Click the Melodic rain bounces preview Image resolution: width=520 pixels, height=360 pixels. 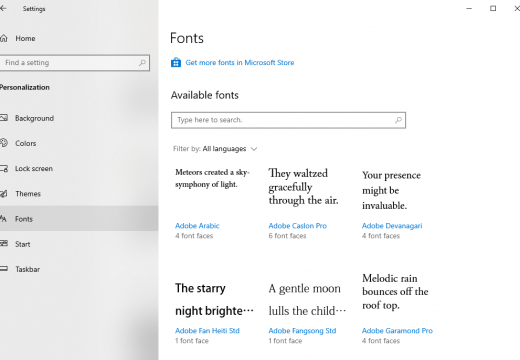(395, 292)
